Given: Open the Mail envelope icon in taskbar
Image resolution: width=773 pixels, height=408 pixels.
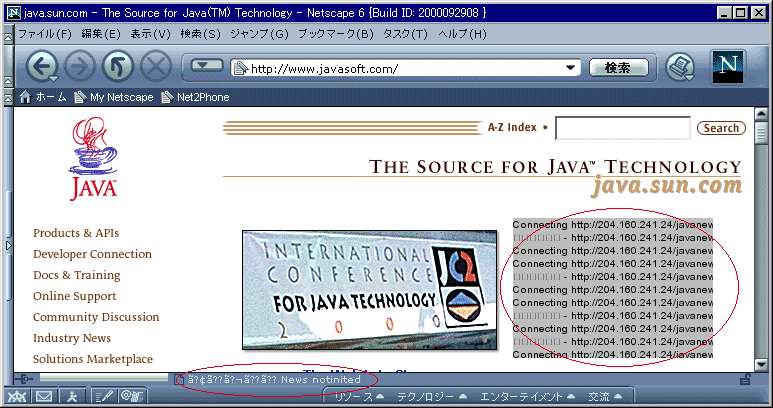Looking at the screenshot, I should [44, 397].
